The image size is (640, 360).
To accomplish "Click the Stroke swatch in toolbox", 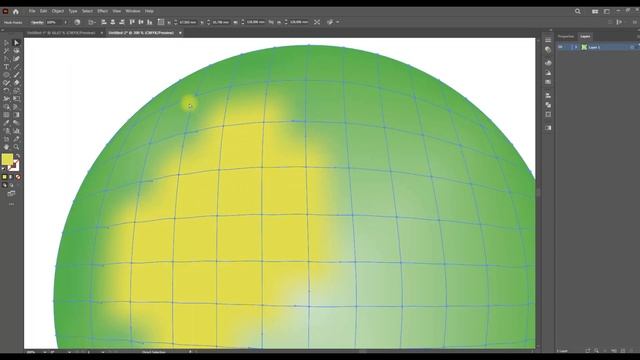I will [x=14, y=166].
